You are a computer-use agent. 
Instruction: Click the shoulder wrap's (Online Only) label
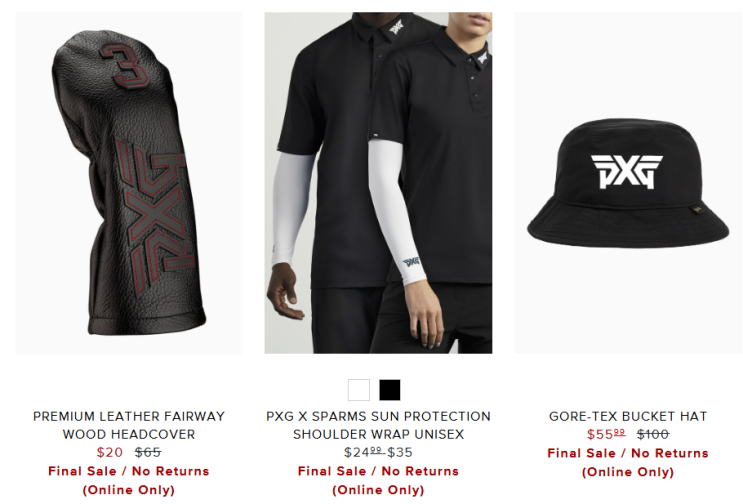click(x=378, y=490)
